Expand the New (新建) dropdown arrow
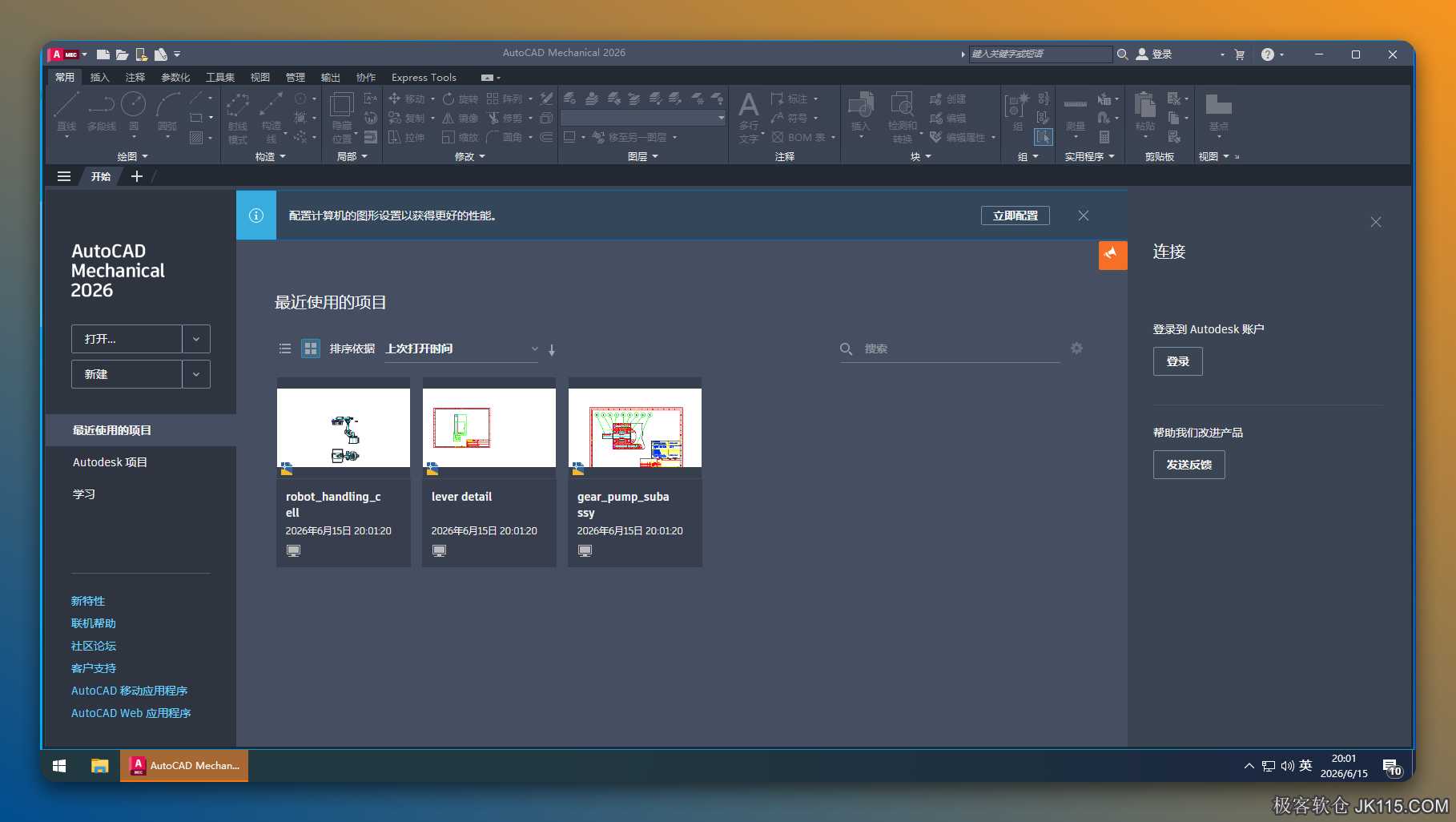Image resolution: width=1456 pixels, height=822 pixels. coord(196,374)
